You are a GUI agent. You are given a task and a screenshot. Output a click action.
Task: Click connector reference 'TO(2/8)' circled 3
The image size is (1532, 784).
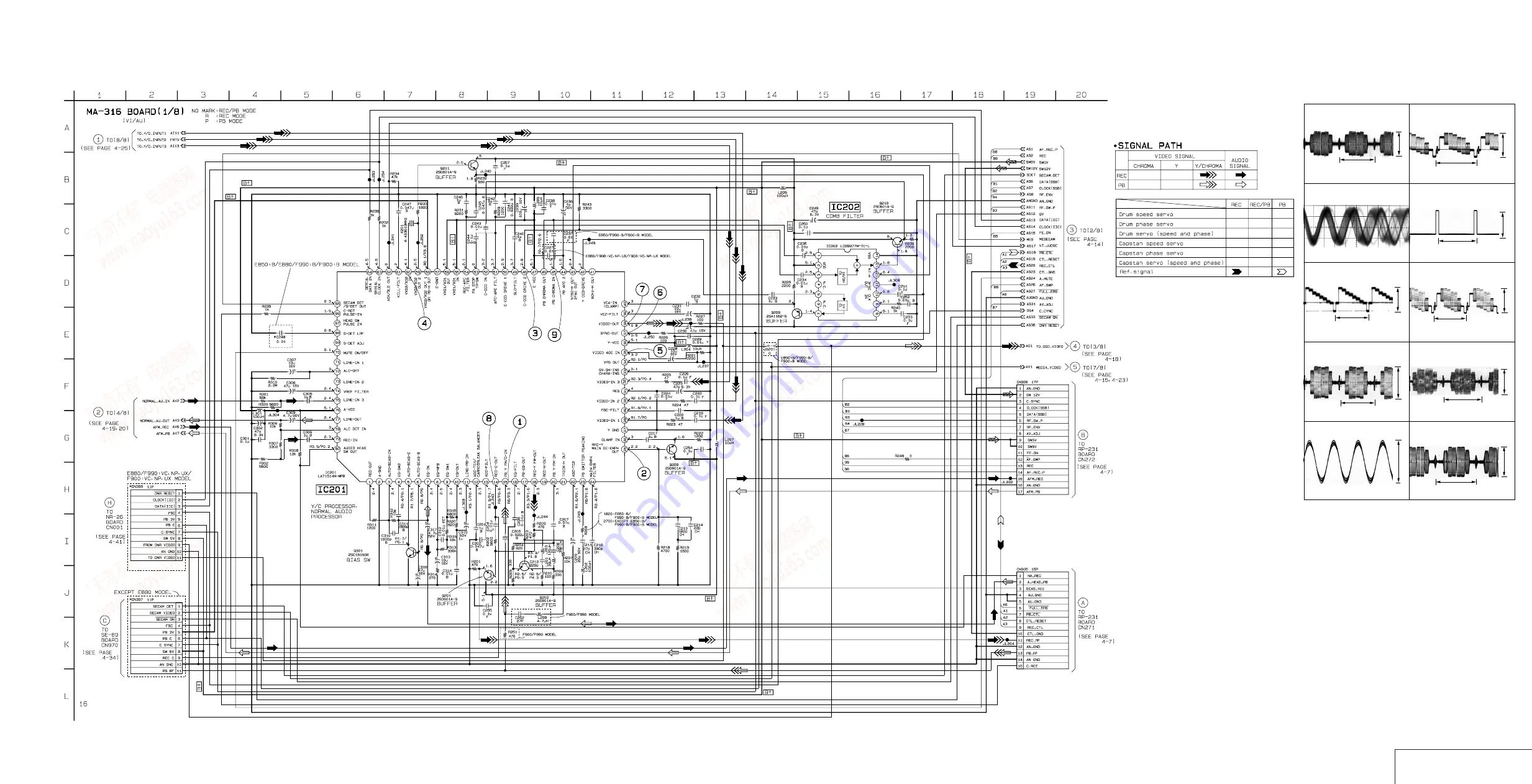coord(1085,230)
